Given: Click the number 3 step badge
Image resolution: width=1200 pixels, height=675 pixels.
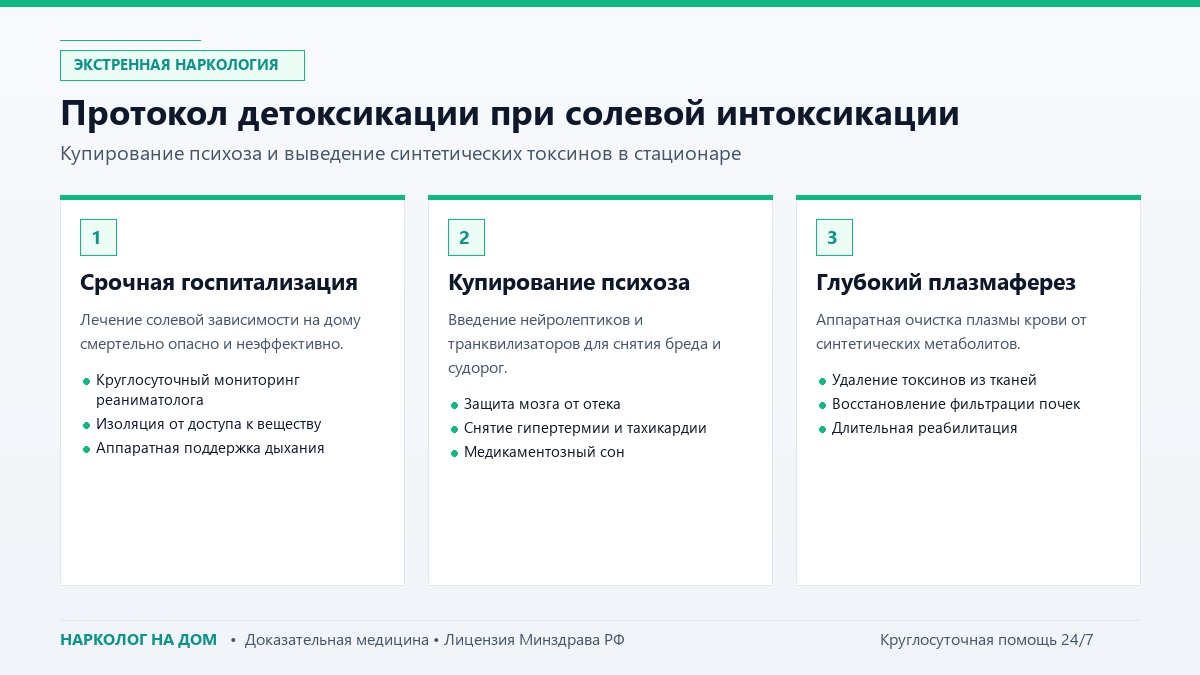Looking at the screenshot, I should [834, 237].
